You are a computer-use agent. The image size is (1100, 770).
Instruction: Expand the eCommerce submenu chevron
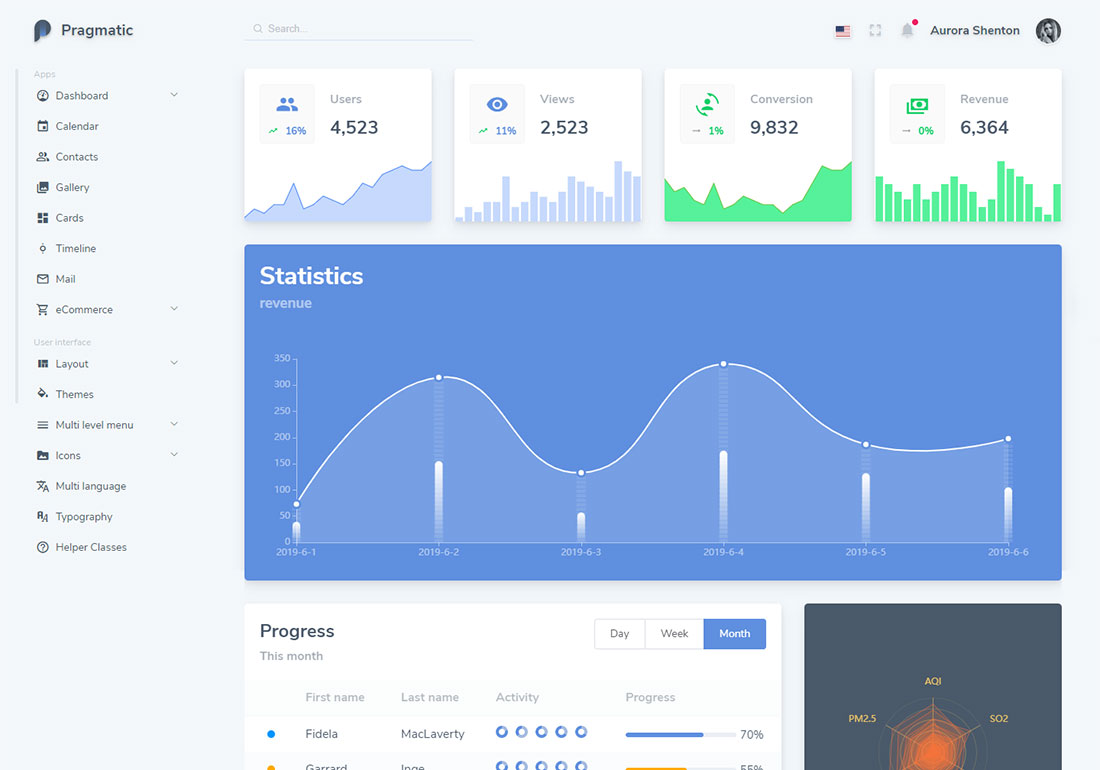coord(174,309)
